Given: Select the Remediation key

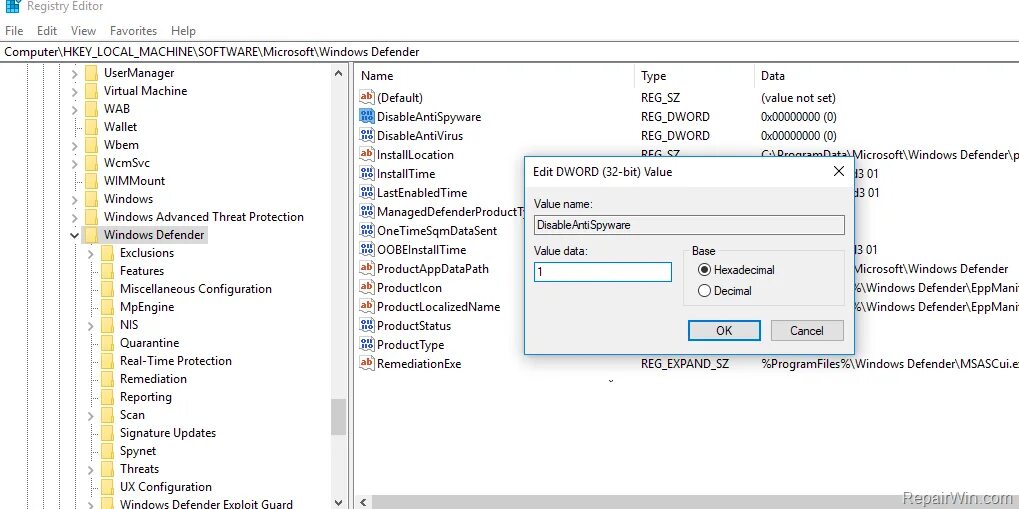Looking at the screenshot, I should click(153, 379).
